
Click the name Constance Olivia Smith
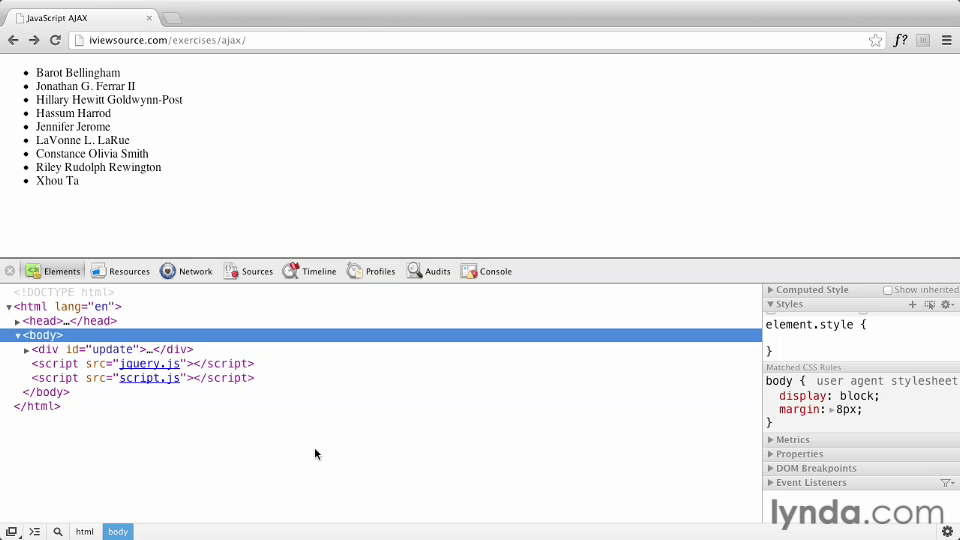point(92,154)
